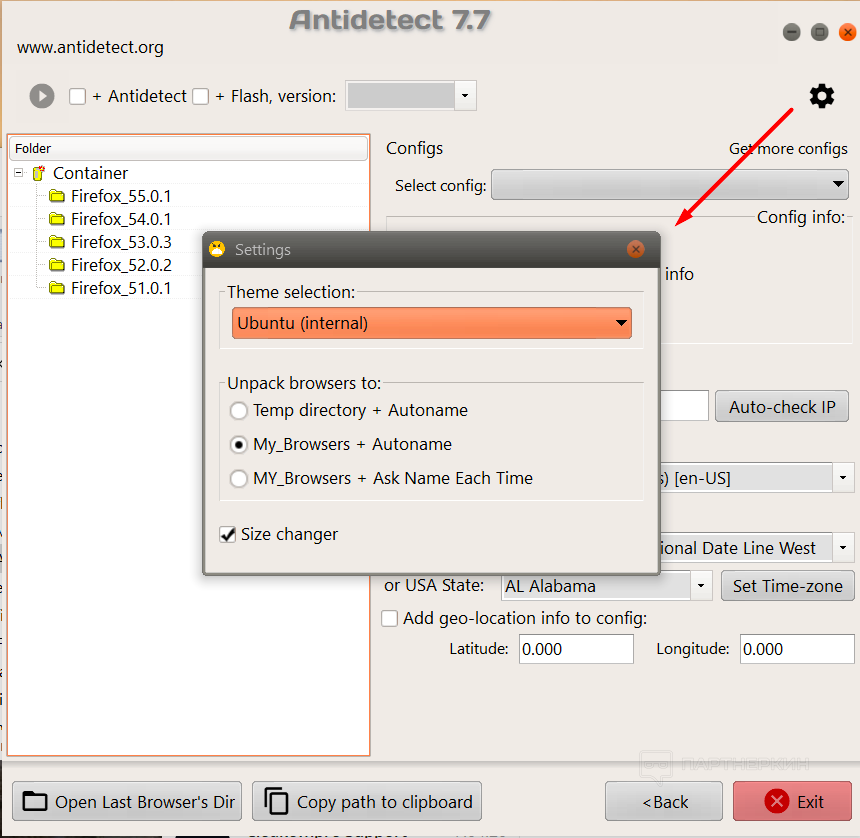Click the Settings dialog smiley icon

click(x=217, y=250)
